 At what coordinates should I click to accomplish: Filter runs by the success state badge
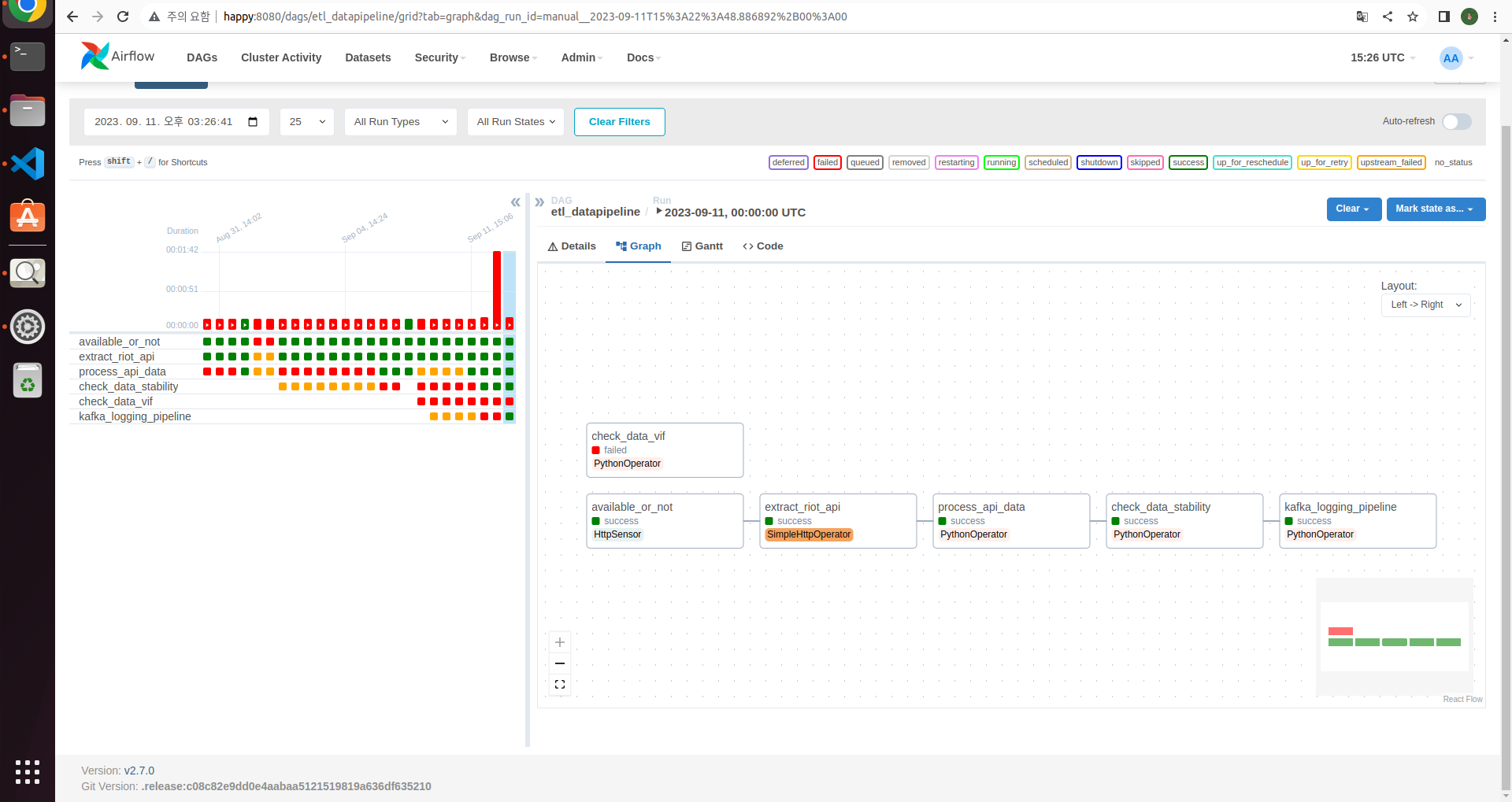click(1188, 162)
